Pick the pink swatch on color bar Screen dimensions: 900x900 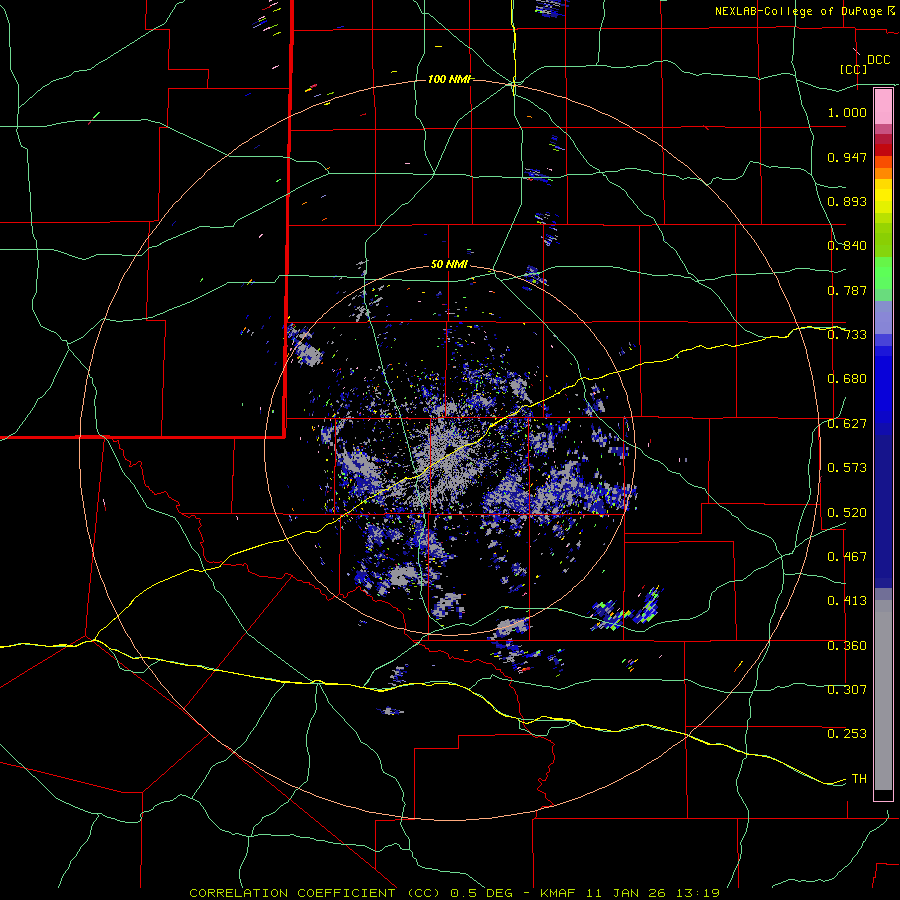[x=883, y=106]
